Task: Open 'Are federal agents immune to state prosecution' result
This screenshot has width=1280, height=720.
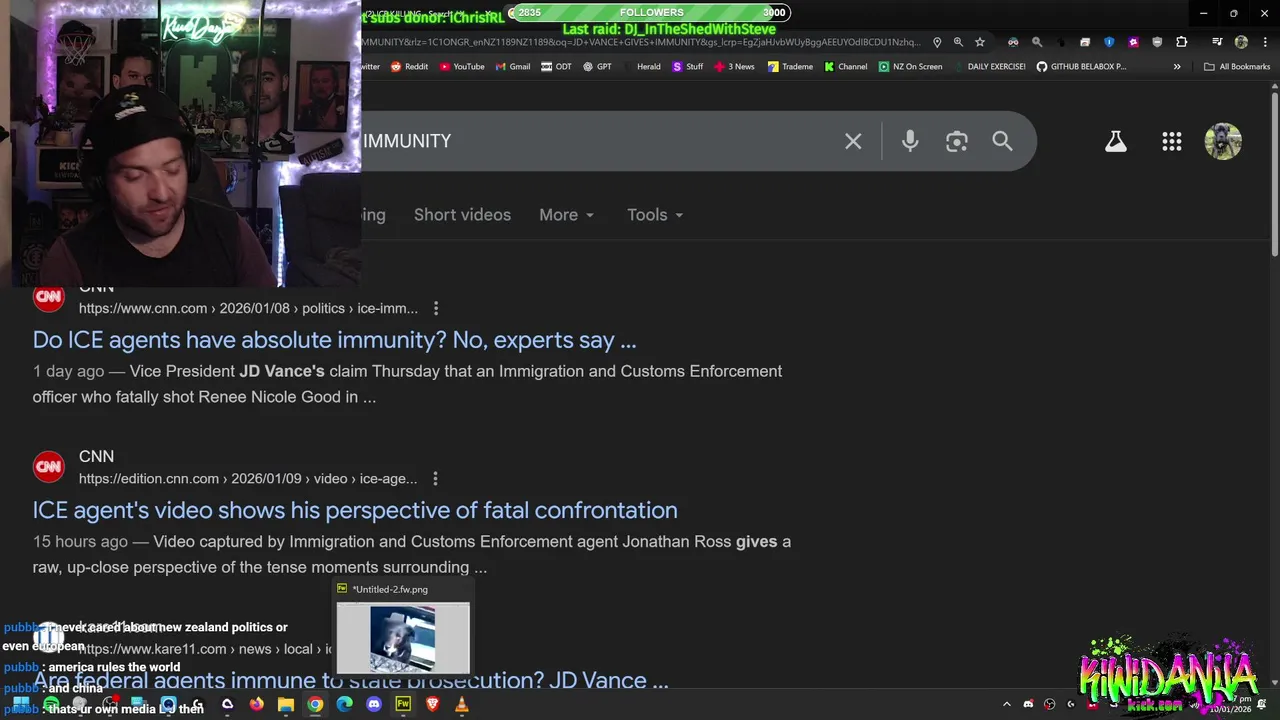Action: (350, 681)
